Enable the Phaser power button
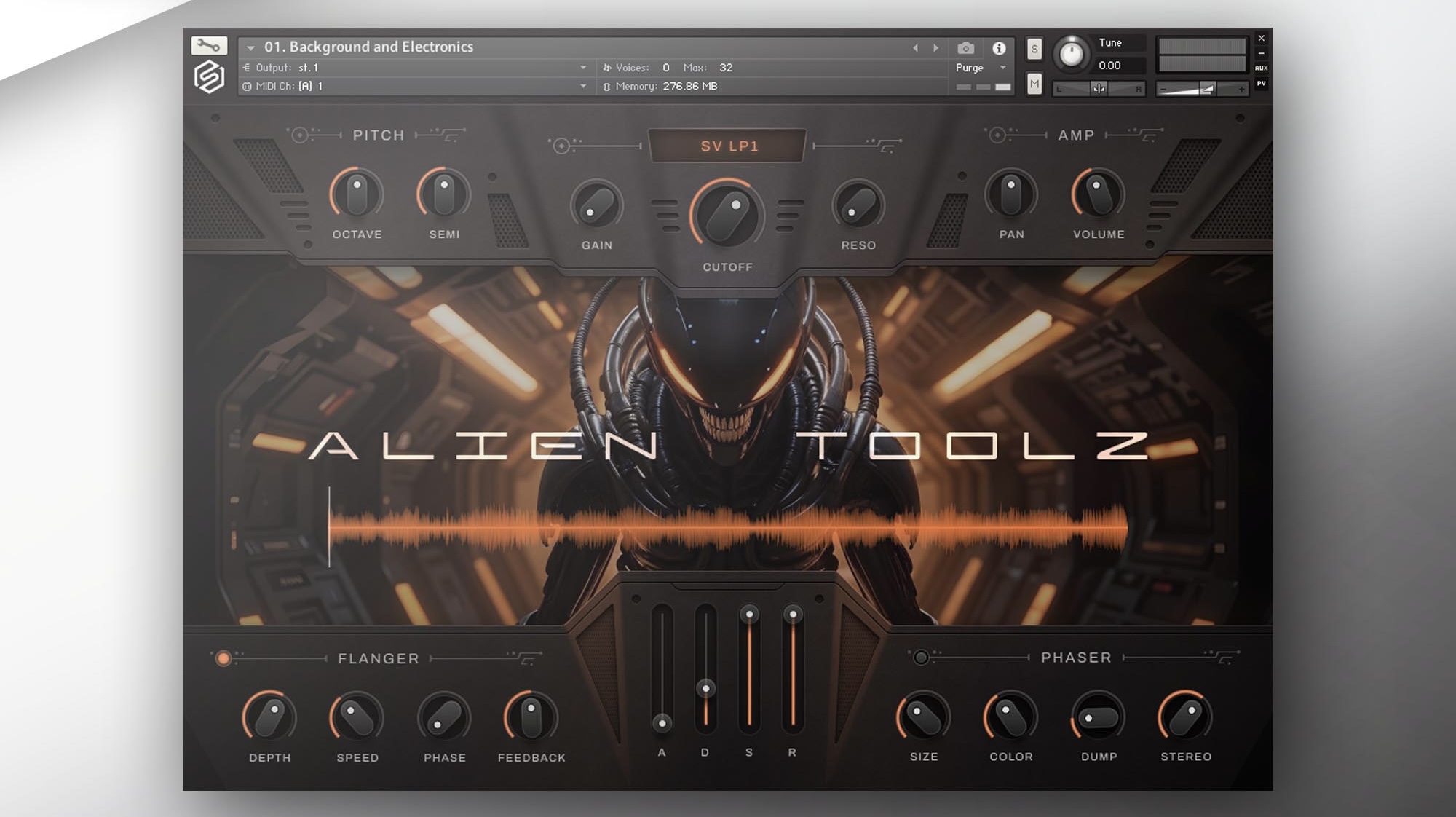The image size is (1456, 817). 921,658
